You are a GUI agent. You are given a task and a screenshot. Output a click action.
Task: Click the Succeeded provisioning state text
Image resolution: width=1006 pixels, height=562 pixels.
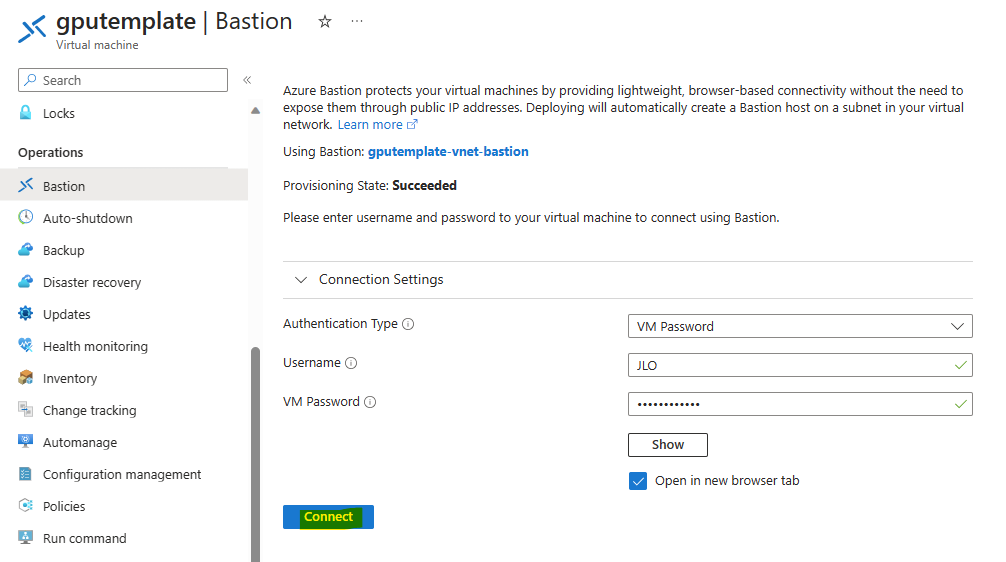click(x=424, y=185)
